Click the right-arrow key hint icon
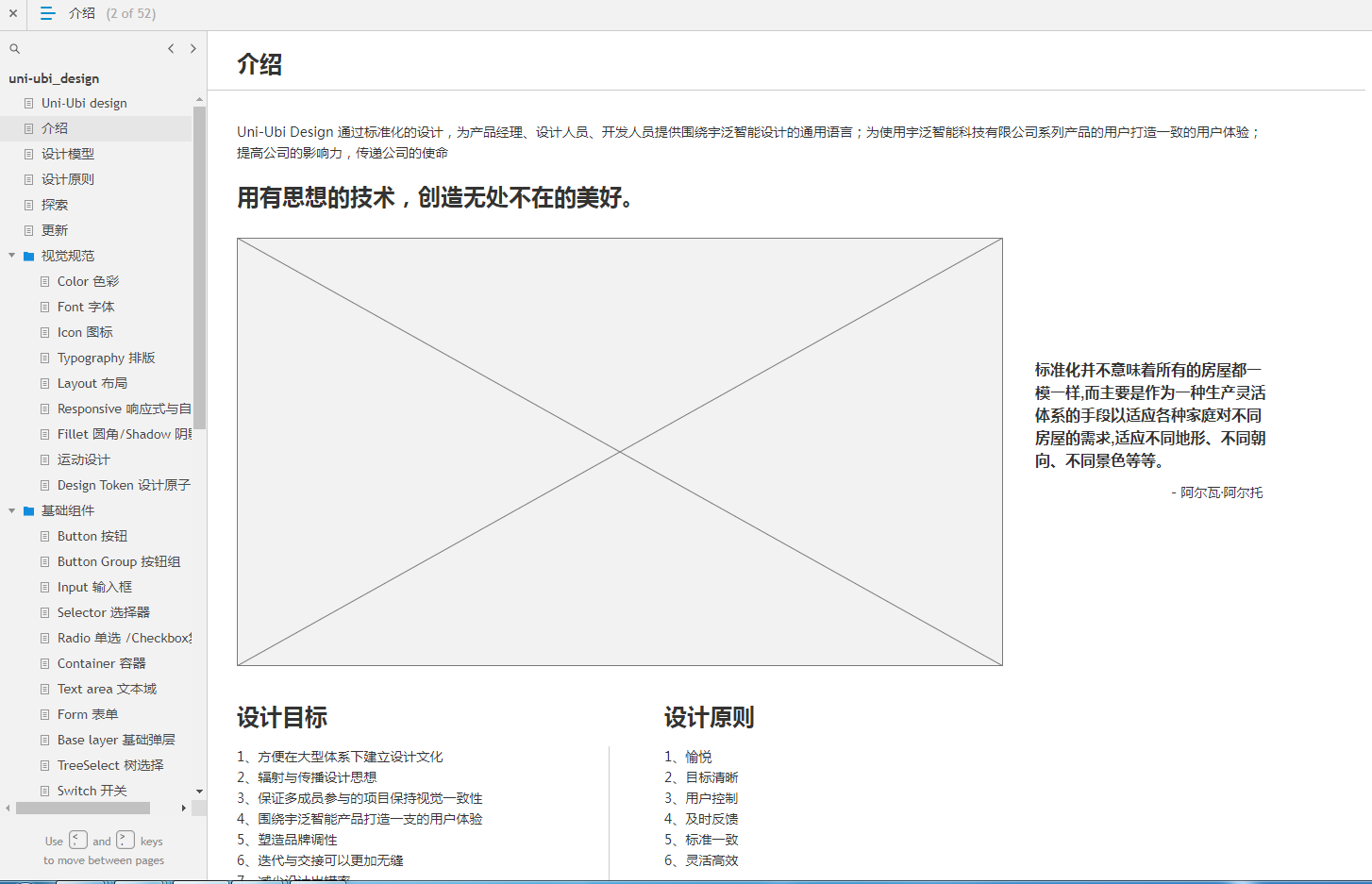The width and height of the screenshot is (1372, 884). [x=125, y=840]
